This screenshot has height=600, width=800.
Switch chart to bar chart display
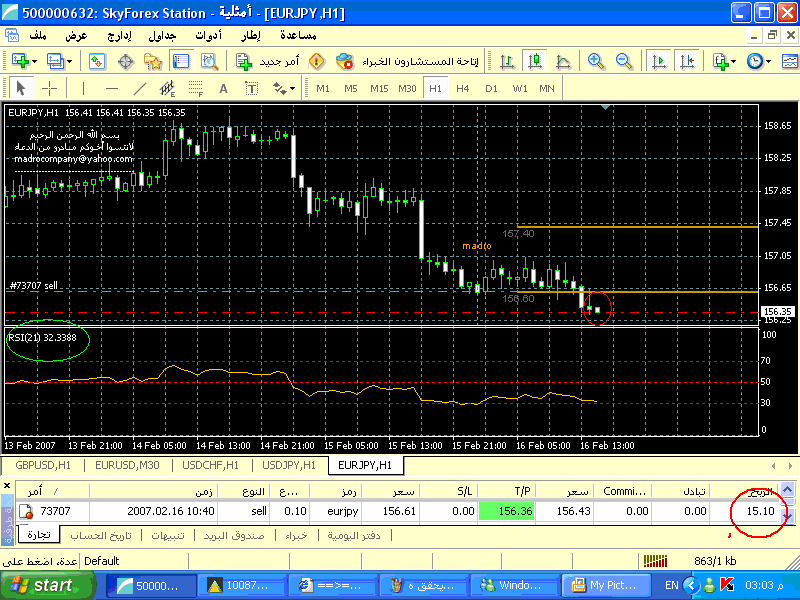pos(507,61)
